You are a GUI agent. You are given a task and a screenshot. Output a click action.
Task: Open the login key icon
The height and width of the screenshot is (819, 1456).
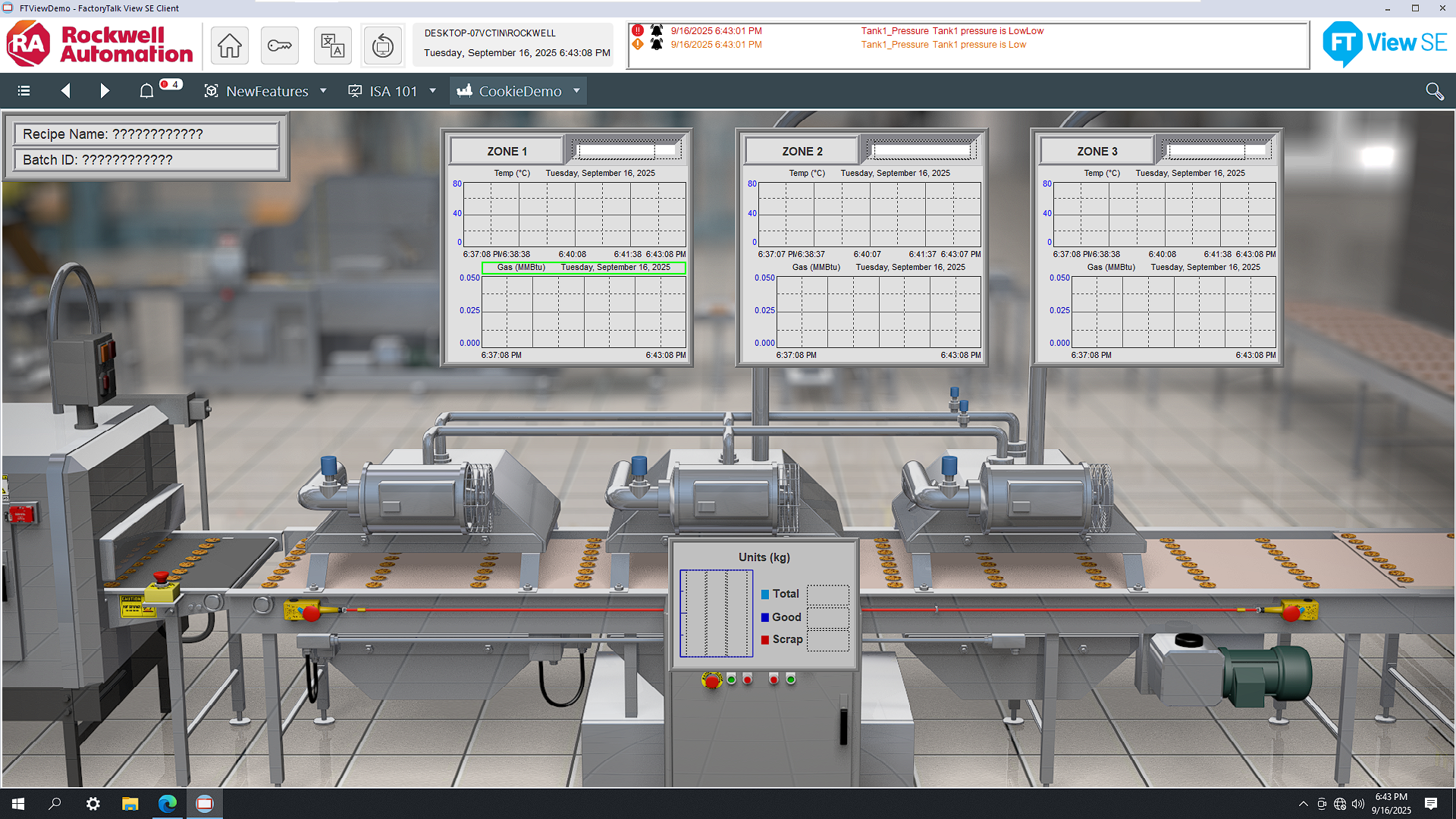point(279,45)
